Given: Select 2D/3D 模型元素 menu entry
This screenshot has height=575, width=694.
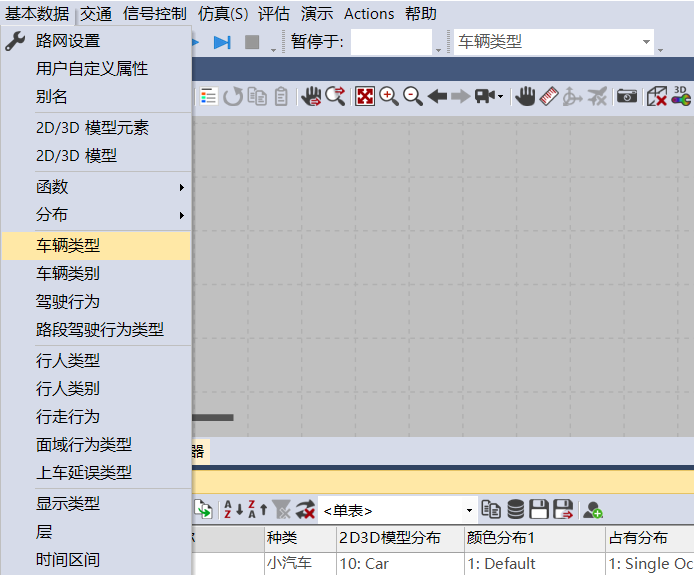Looking at the screenshot, I should click(x=96, y=128).
